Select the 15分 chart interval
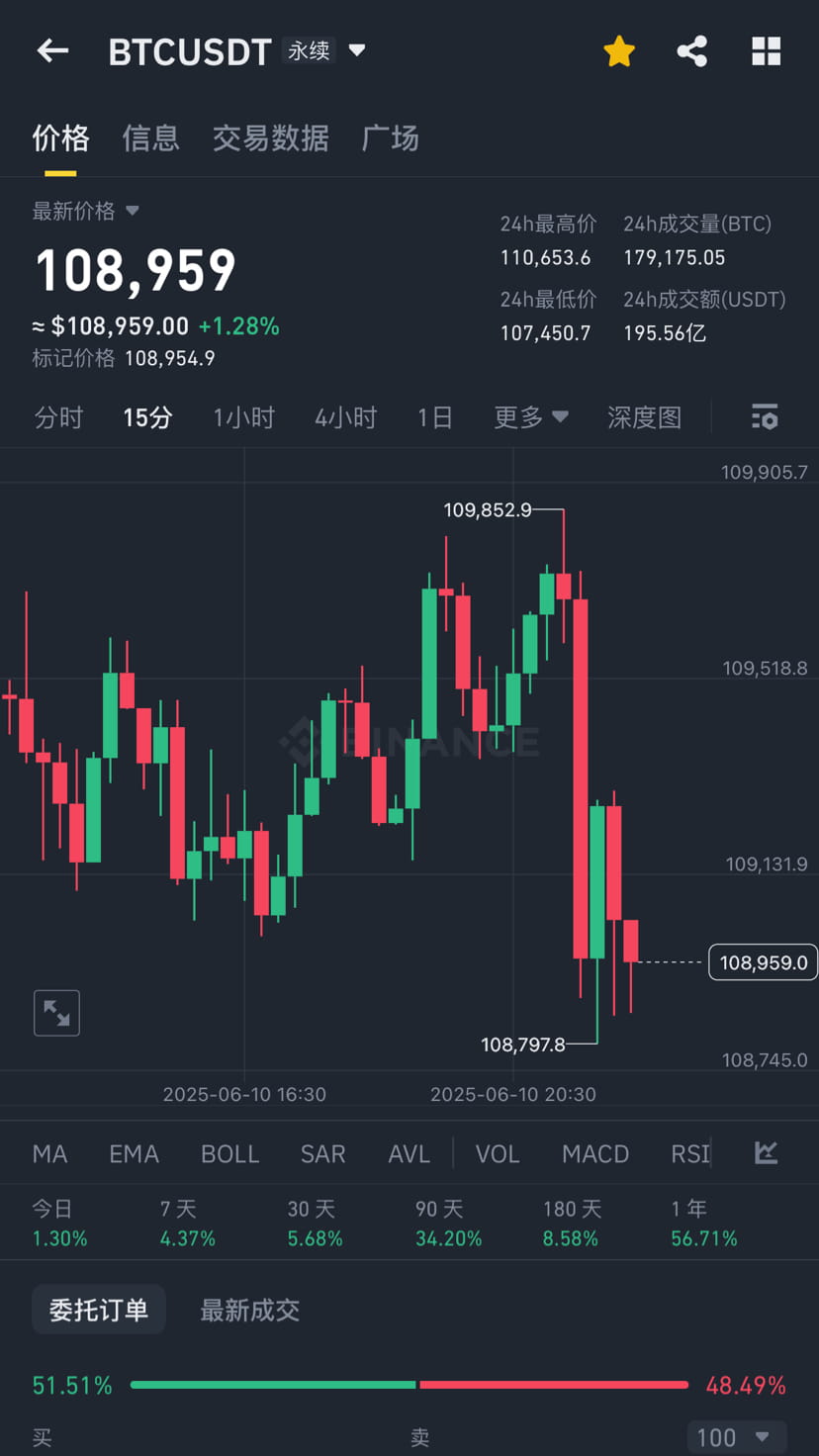The image size is (819, 1456). pyautogui.click(x=147, y=417)
